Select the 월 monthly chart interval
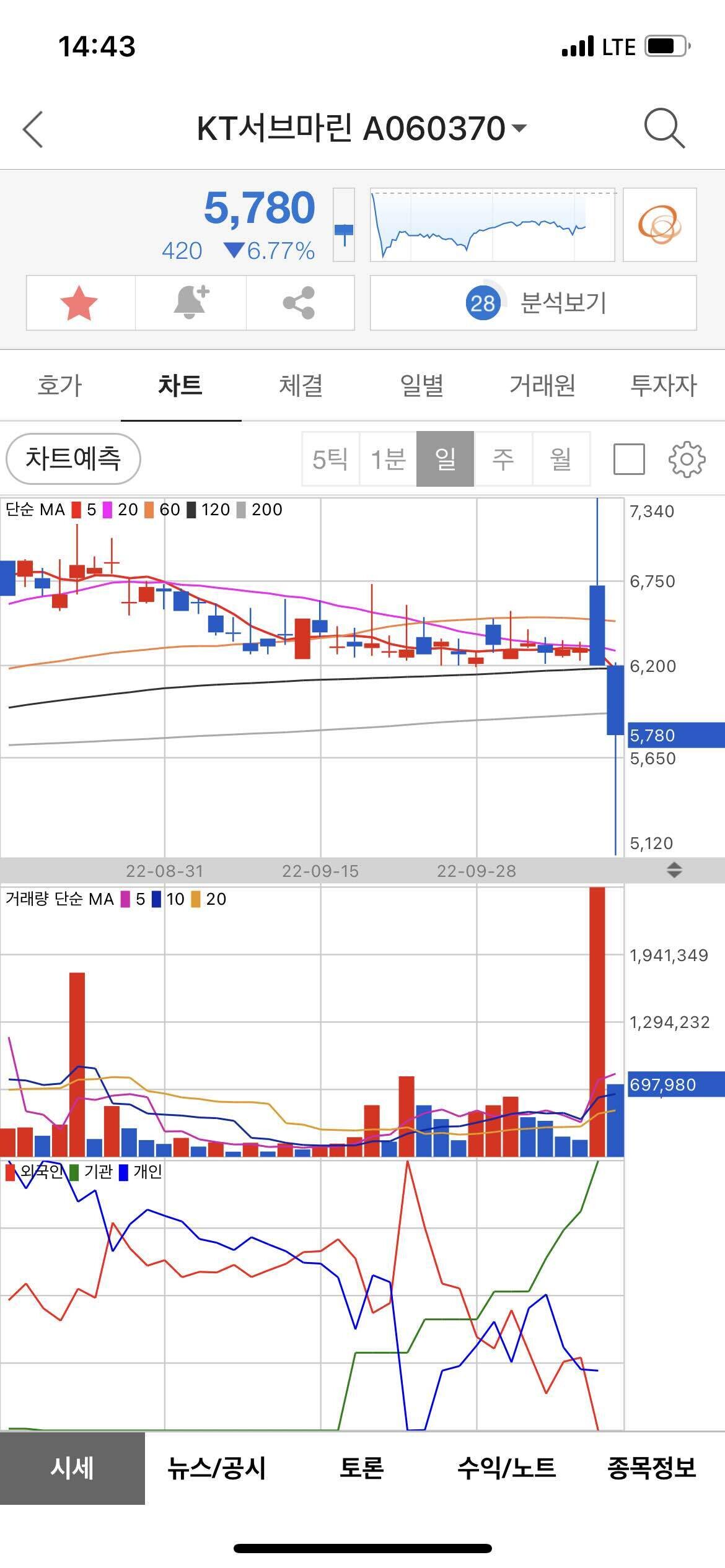Screen dimensions: 725x1568 click(560, 459)
